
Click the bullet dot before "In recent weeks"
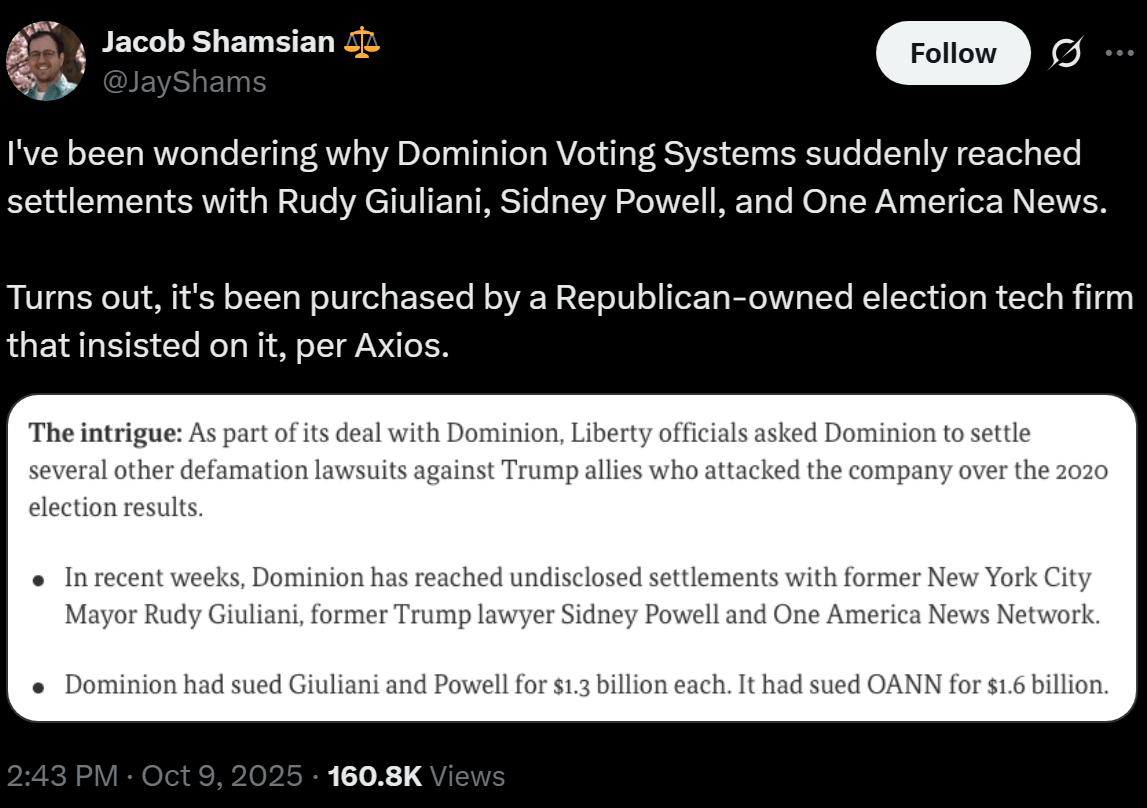(38, 580)
